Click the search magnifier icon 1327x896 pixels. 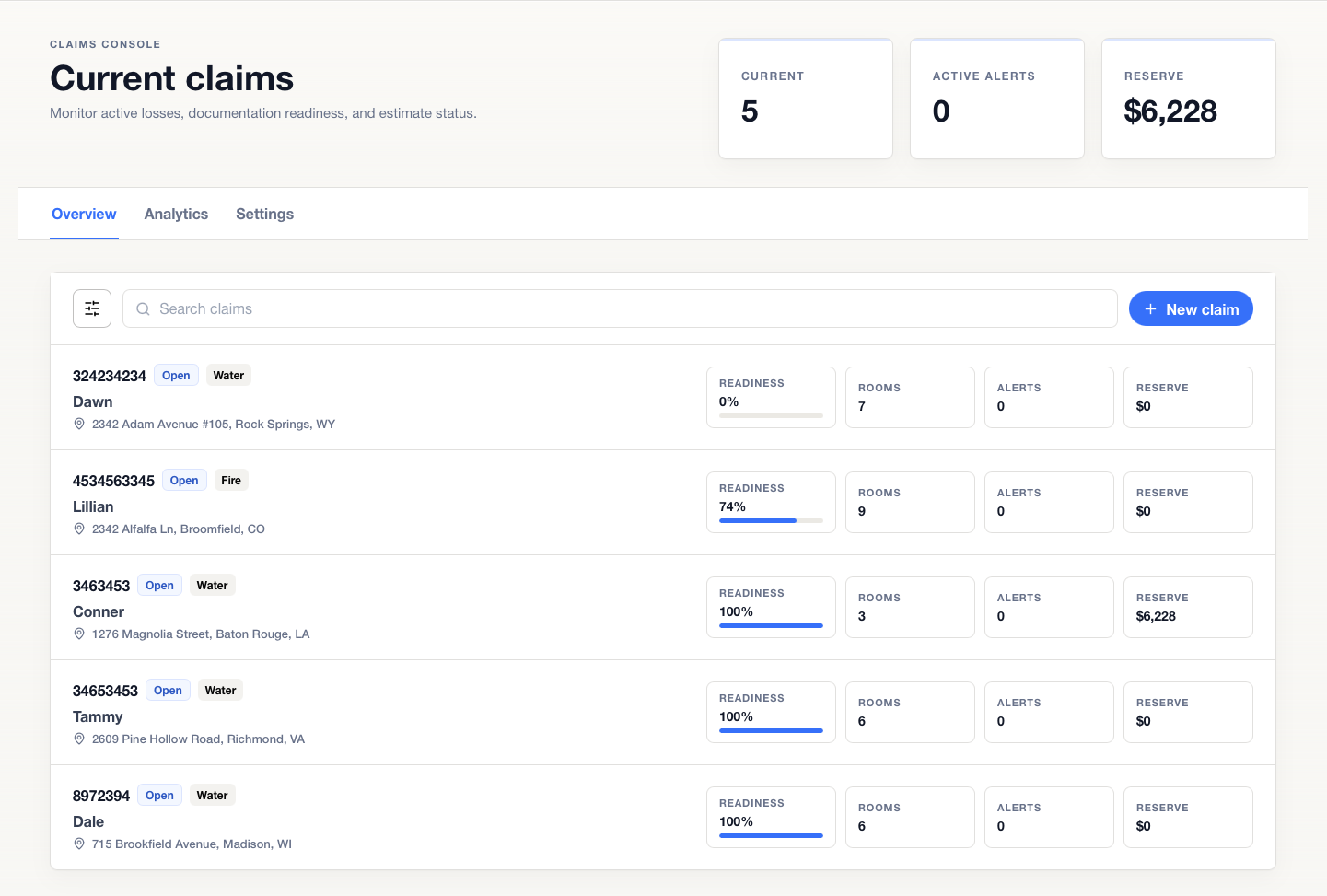(143, 309)
